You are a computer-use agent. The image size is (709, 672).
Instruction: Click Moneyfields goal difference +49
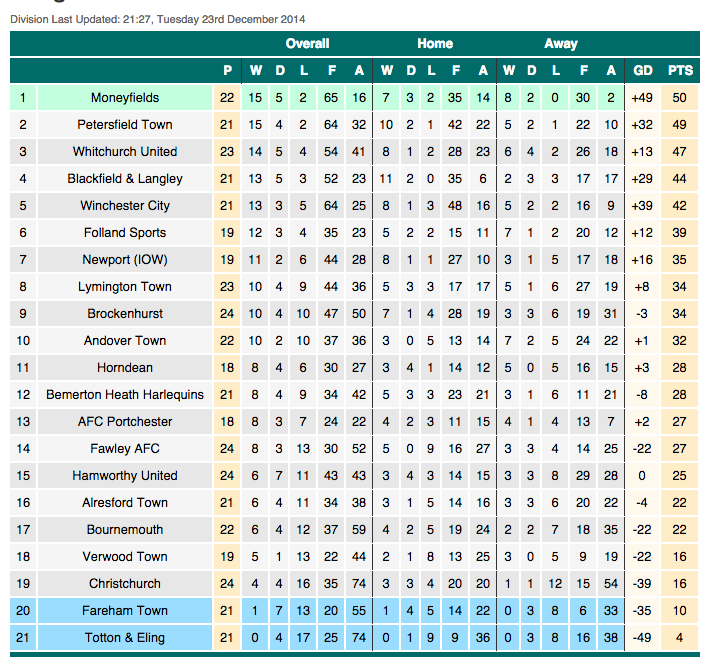[x=642, y=98]
